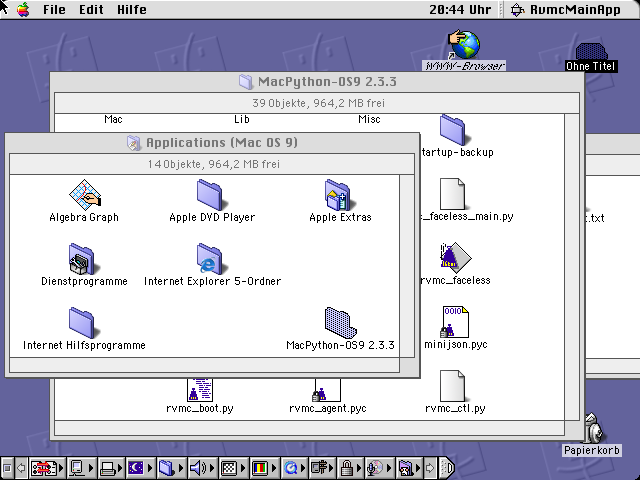This screenshot has width=640, height=480.
Task: Select the rvmc_boot.py script file
Action: (x=200, y=390)
